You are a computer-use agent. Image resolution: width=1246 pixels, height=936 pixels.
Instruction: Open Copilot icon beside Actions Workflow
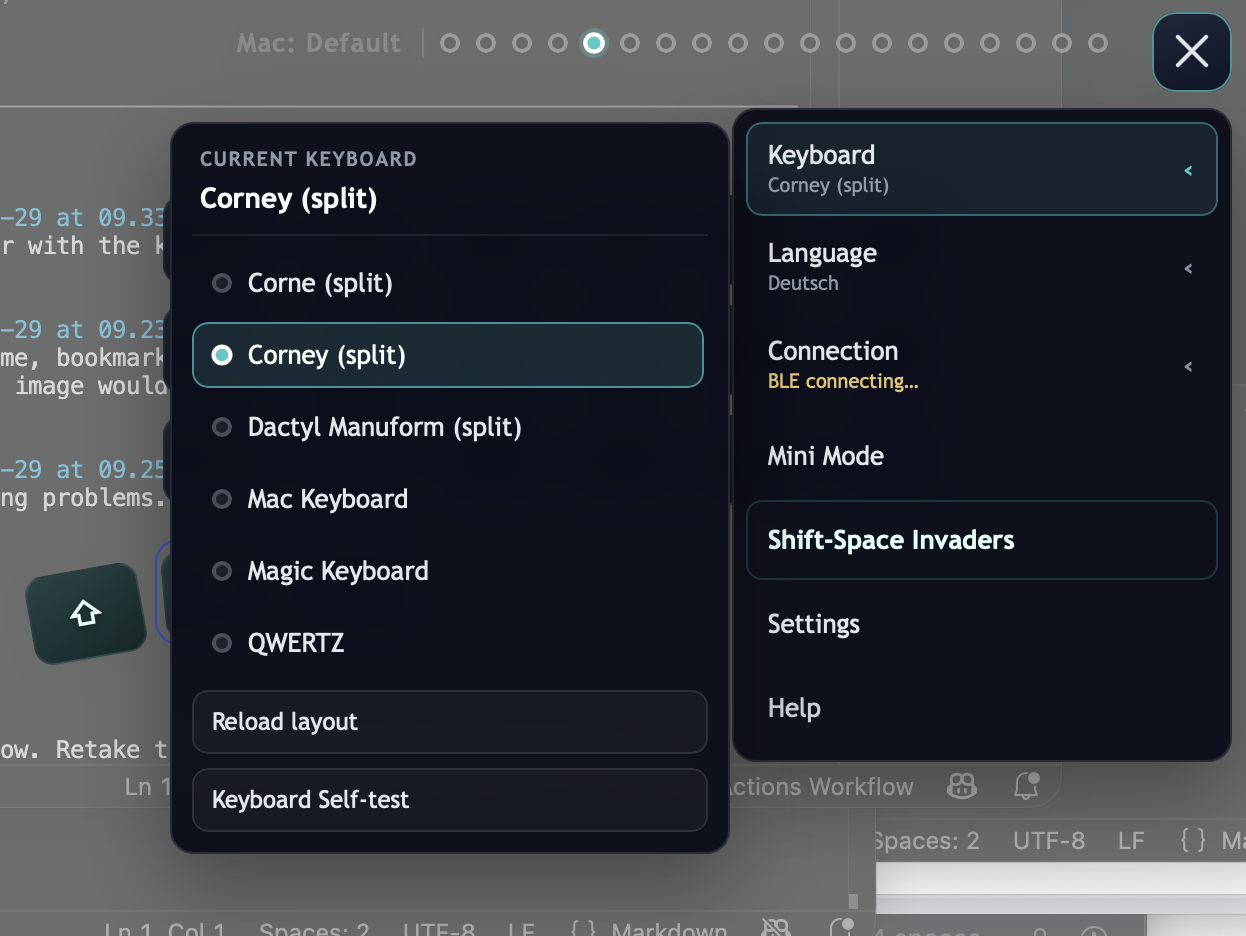tap(962, 787)
